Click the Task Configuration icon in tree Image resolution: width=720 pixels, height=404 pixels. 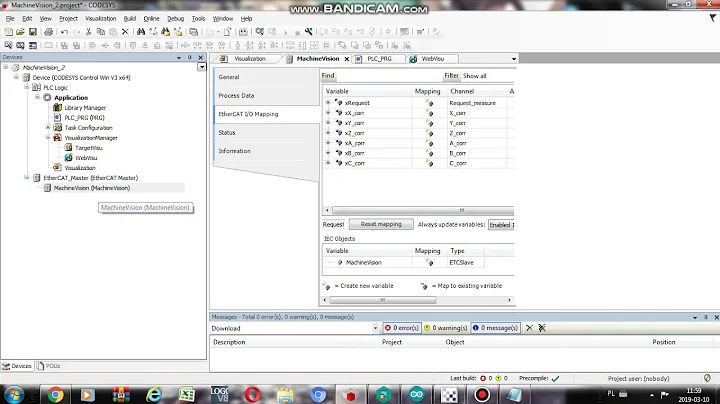tap(57, 128)
